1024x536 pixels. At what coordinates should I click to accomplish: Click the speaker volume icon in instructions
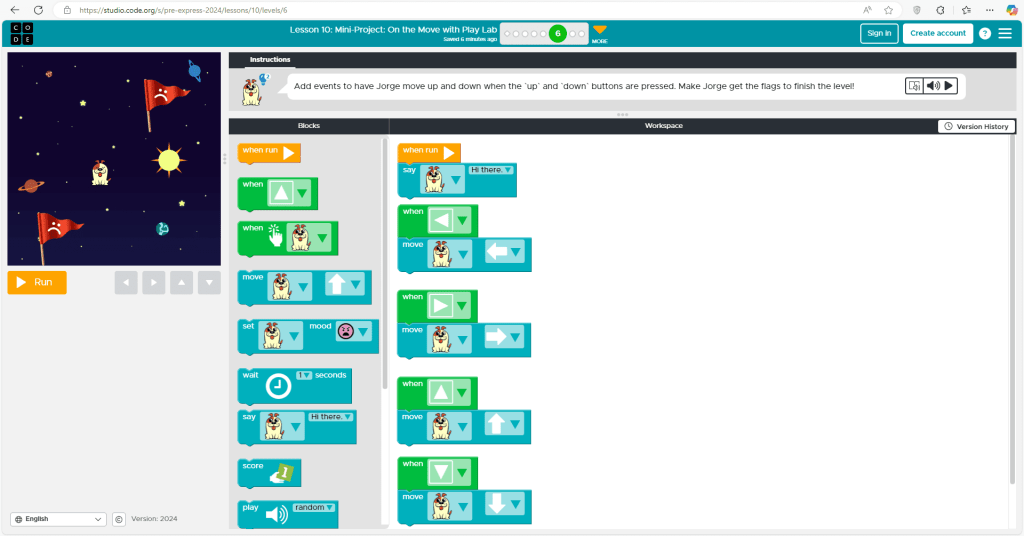[932, 86]
